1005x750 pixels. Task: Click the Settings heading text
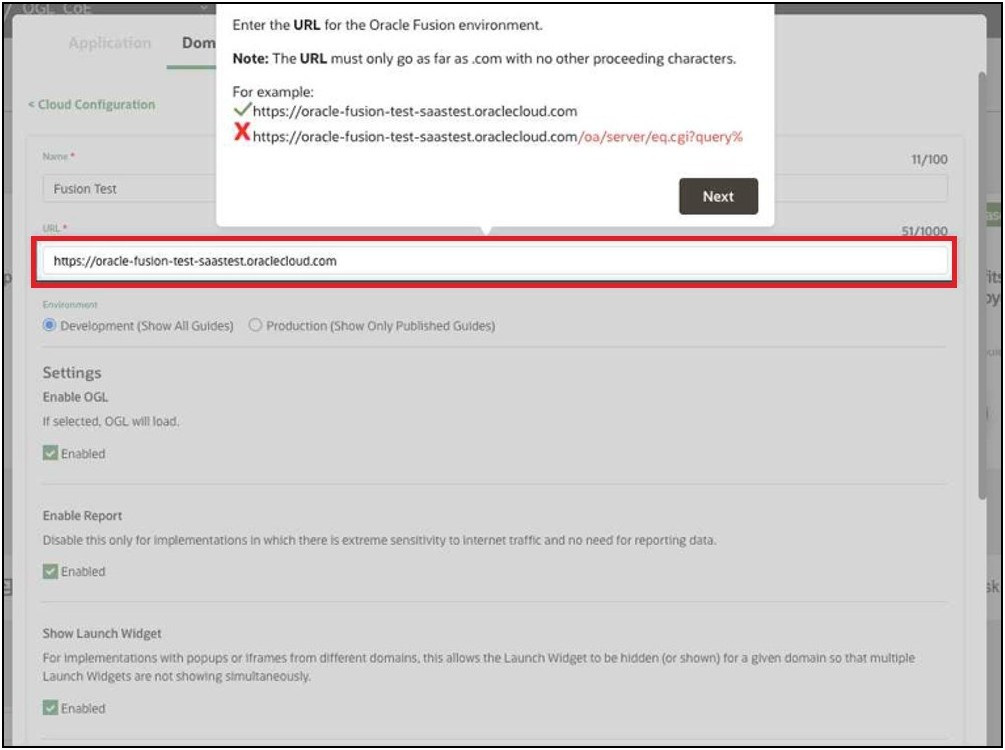pyautogui.click(x=72, y=372)
